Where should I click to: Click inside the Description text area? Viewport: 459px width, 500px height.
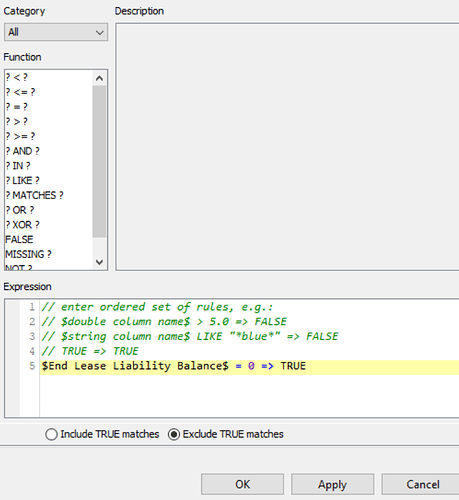click(287, 147)
